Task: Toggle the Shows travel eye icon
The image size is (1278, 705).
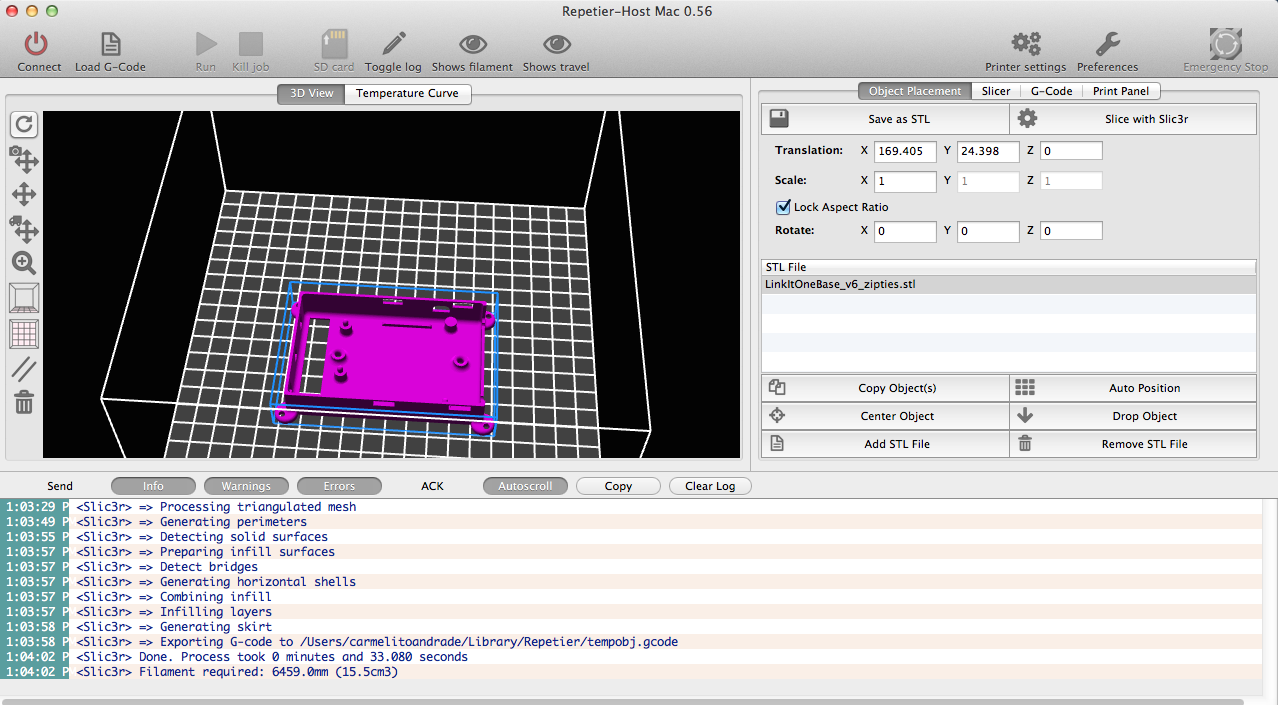Action: point(556,44)
